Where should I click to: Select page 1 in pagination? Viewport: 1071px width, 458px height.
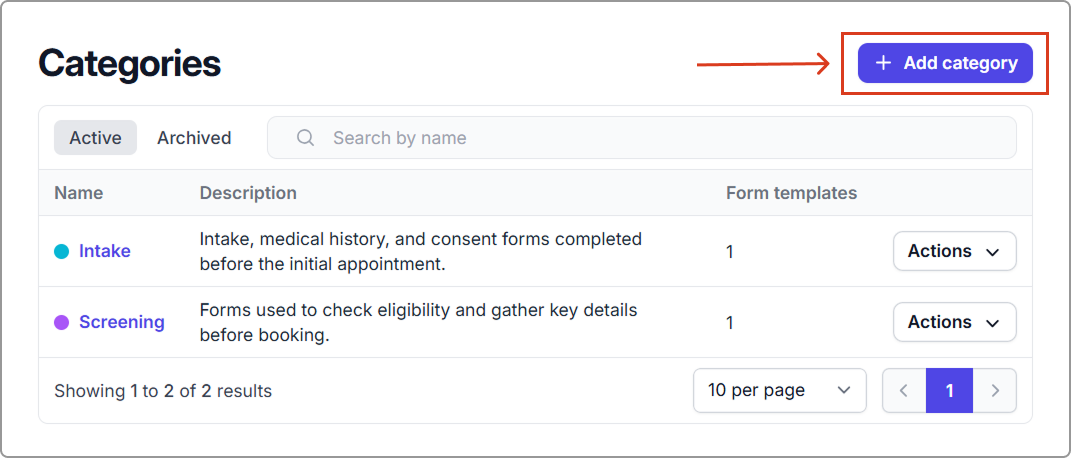pyautogui.click(x=949, y=391)
